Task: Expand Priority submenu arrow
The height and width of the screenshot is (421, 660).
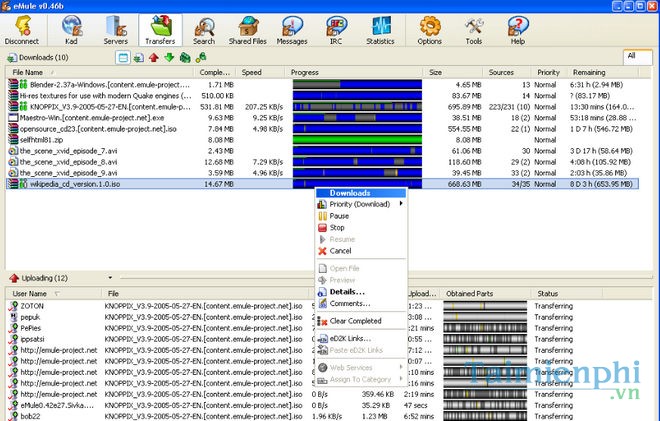Action: (x=401, y=204)
